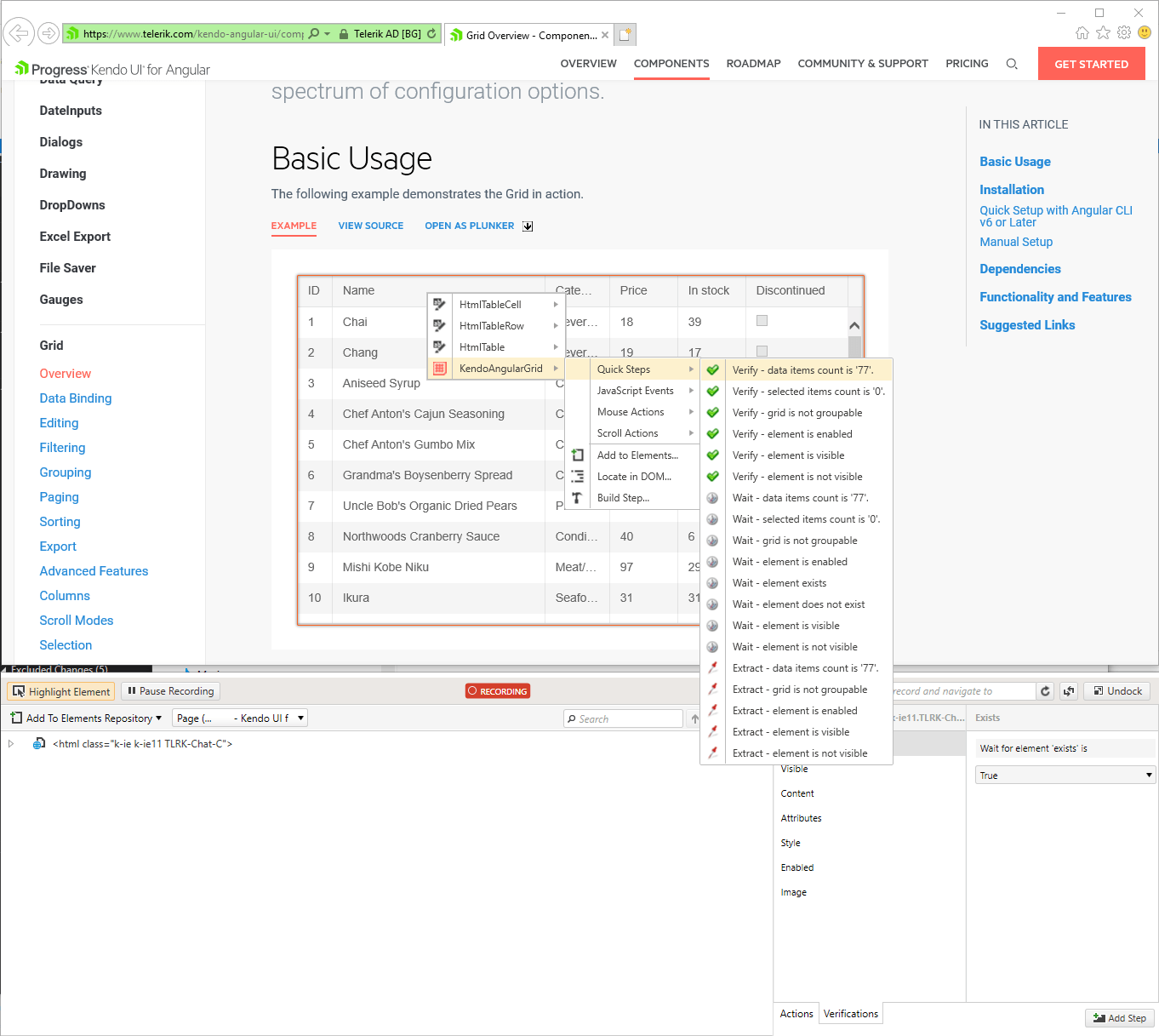This screenshot has height=1036, width=1159.
Task: Open the Pricing nav link
Action: click(x=967, y=64)
